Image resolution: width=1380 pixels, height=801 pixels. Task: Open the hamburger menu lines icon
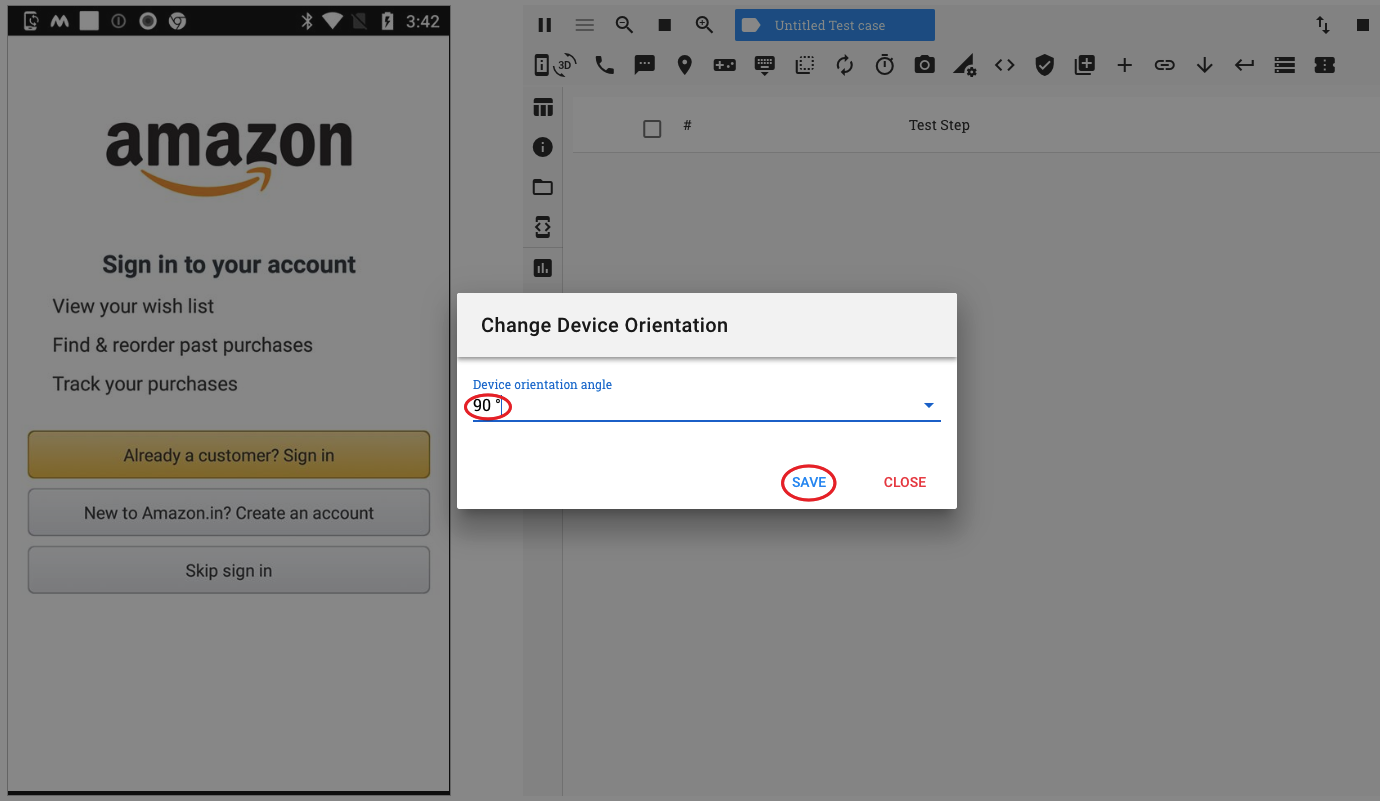tap(585, 25)
